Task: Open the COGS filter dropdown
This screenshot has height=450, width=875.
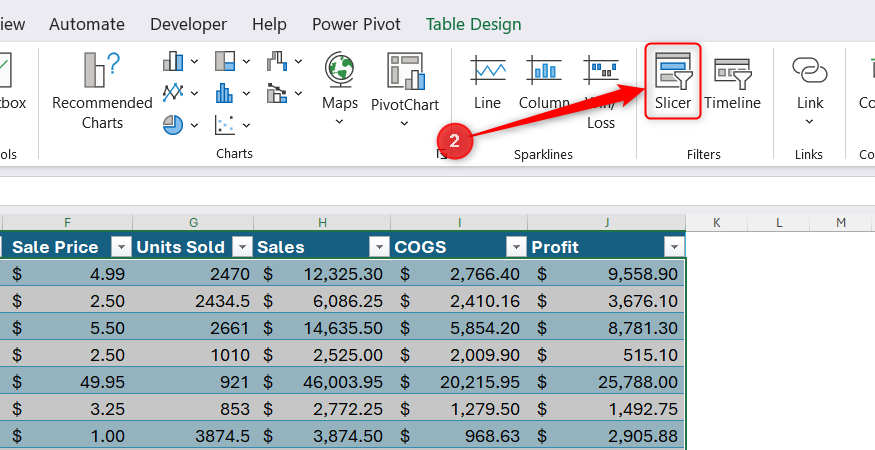Action: point(516,246)
